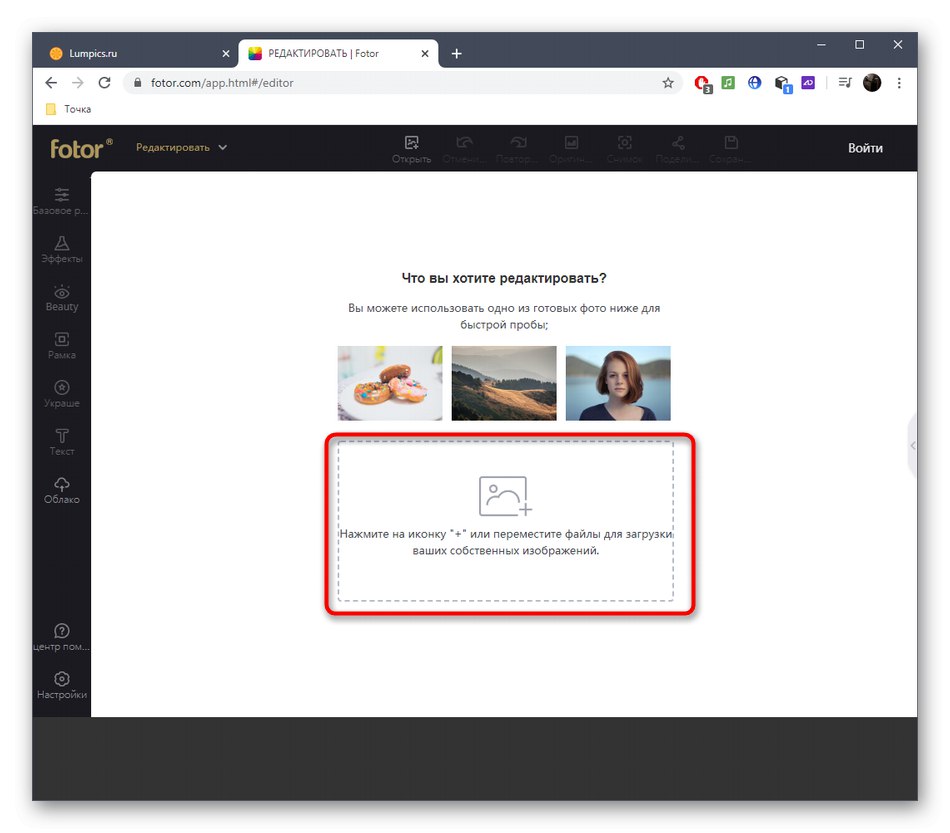
Task: Choose the woman portrait sample photo
Action: point(617,383)
